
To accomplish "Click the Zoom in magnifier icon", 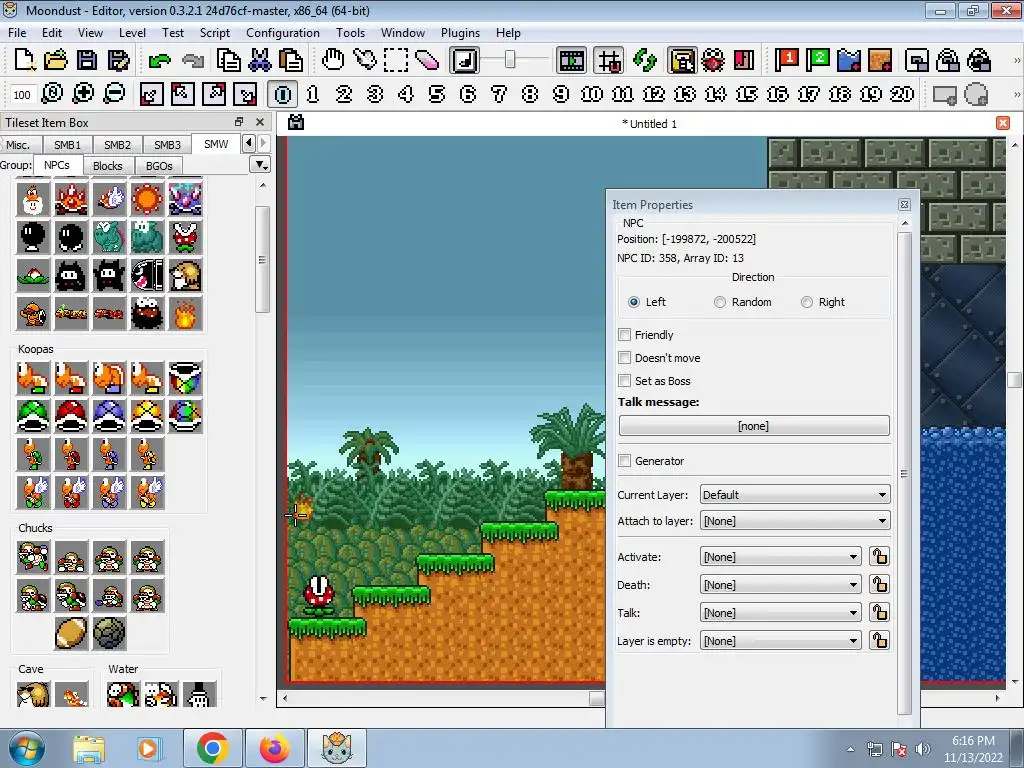I will click(83, 94).
